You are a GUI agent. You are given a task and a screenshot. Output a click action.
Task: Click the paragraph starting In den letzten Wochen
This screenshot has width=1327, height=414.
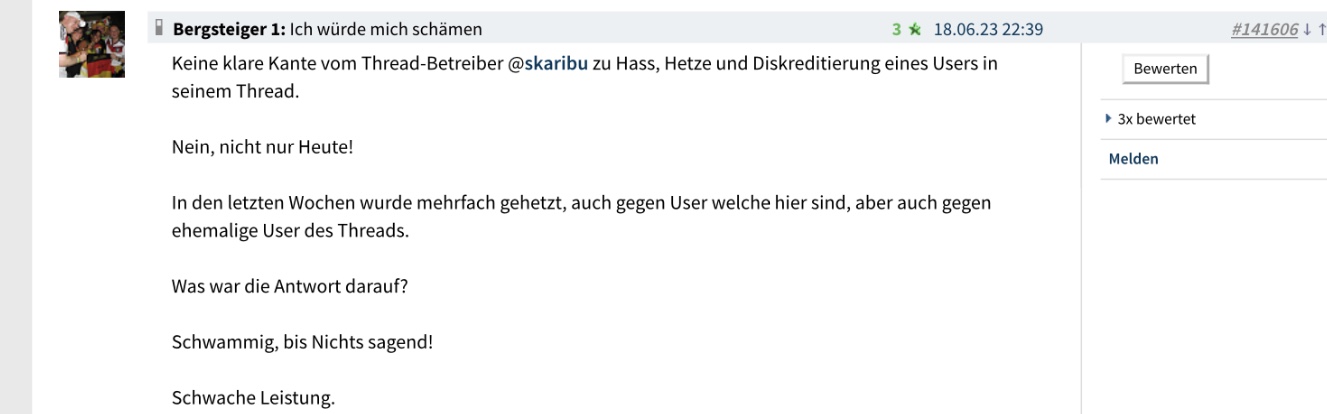point(582,216)
